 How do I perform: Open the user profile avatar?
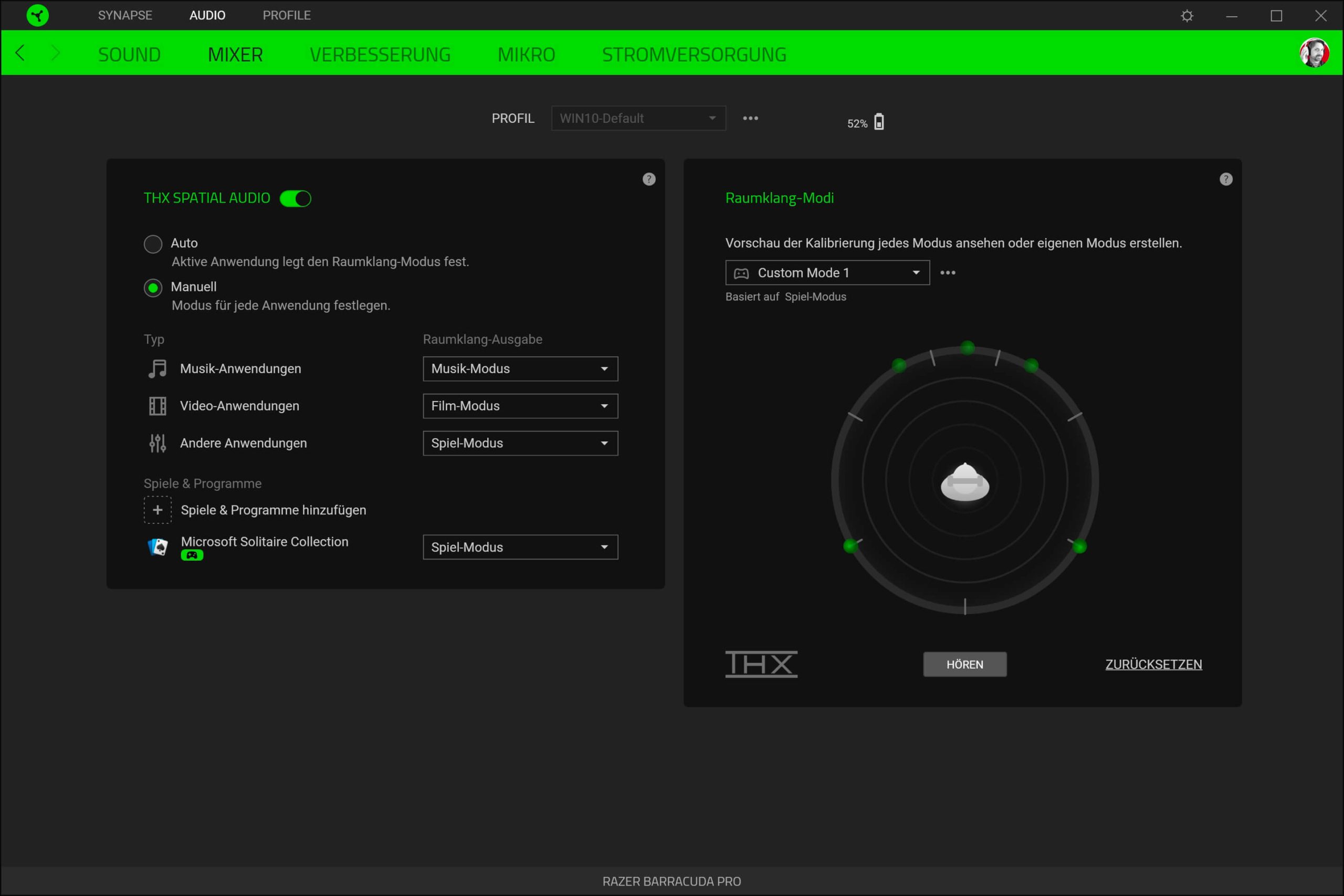pyautogui.click(x=1314, y=54)
